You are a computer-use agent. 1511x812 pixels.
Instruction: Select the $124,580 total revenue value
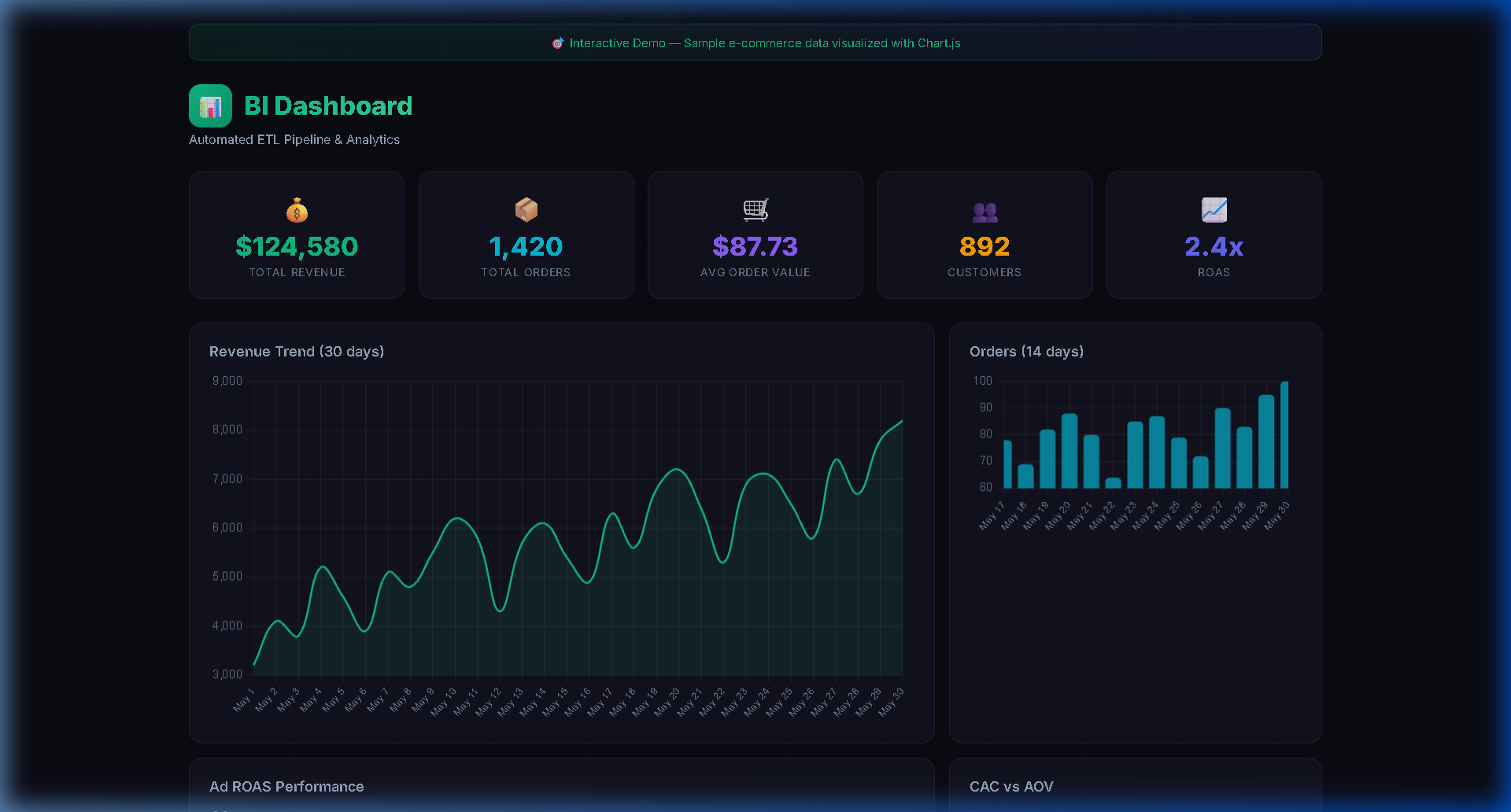(297, 246)
